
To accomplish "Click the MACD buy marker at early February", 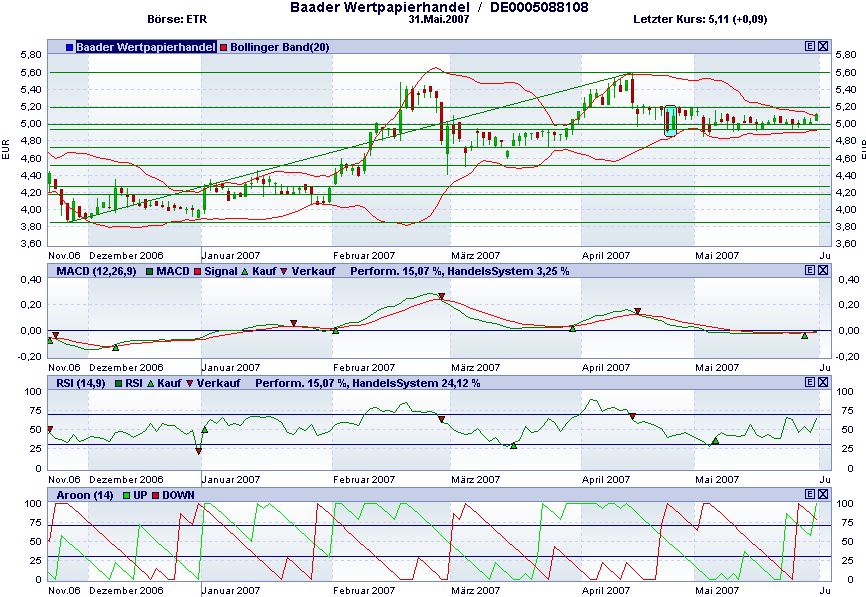I will pos(335,331).
